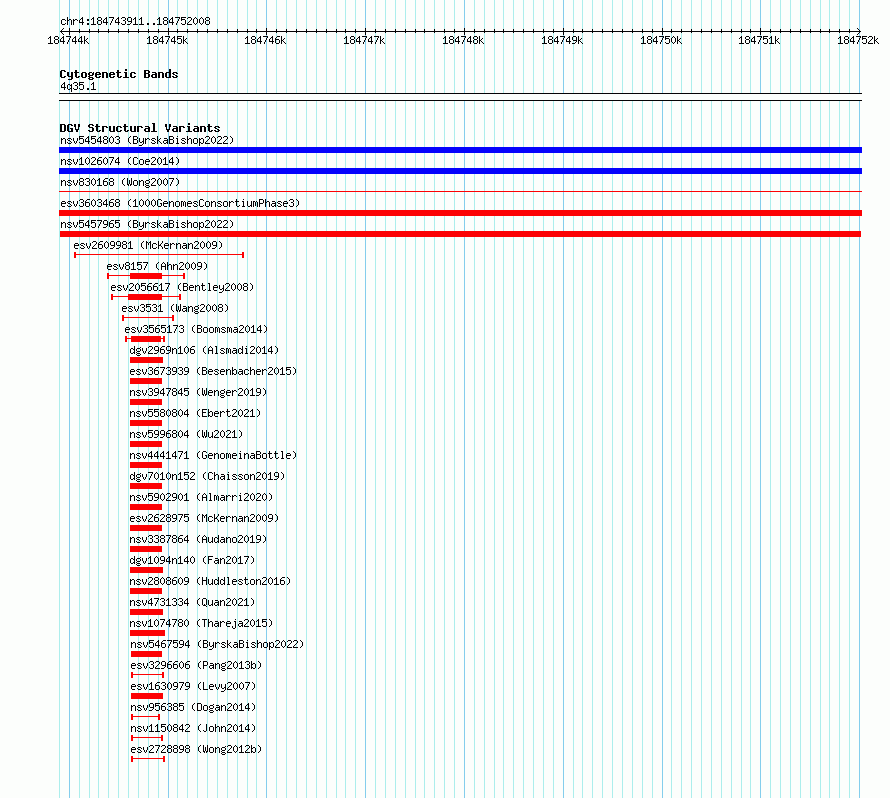Image resolution: width=890 pixels, height=798 pixels.
Task: Click the nsv5454803 (ByrskaBishop2022) variant label
Action: point(147,140)
